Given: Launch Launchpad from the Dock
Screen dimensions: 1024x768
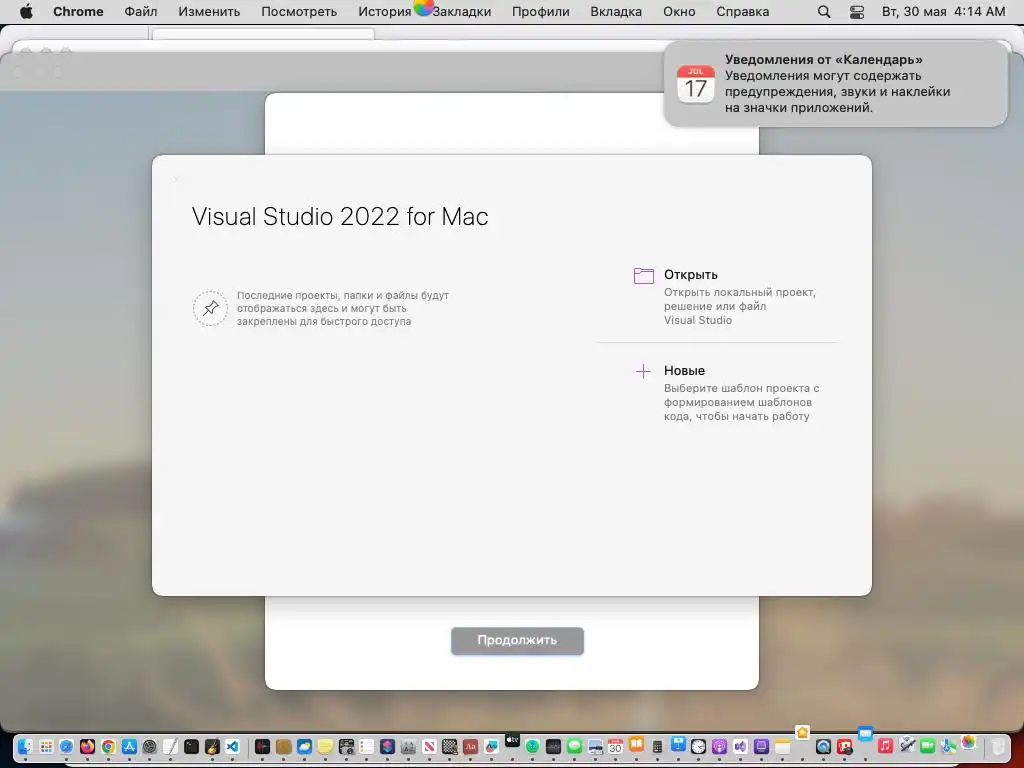Looking at the screenshot, I should pos(46,746).
